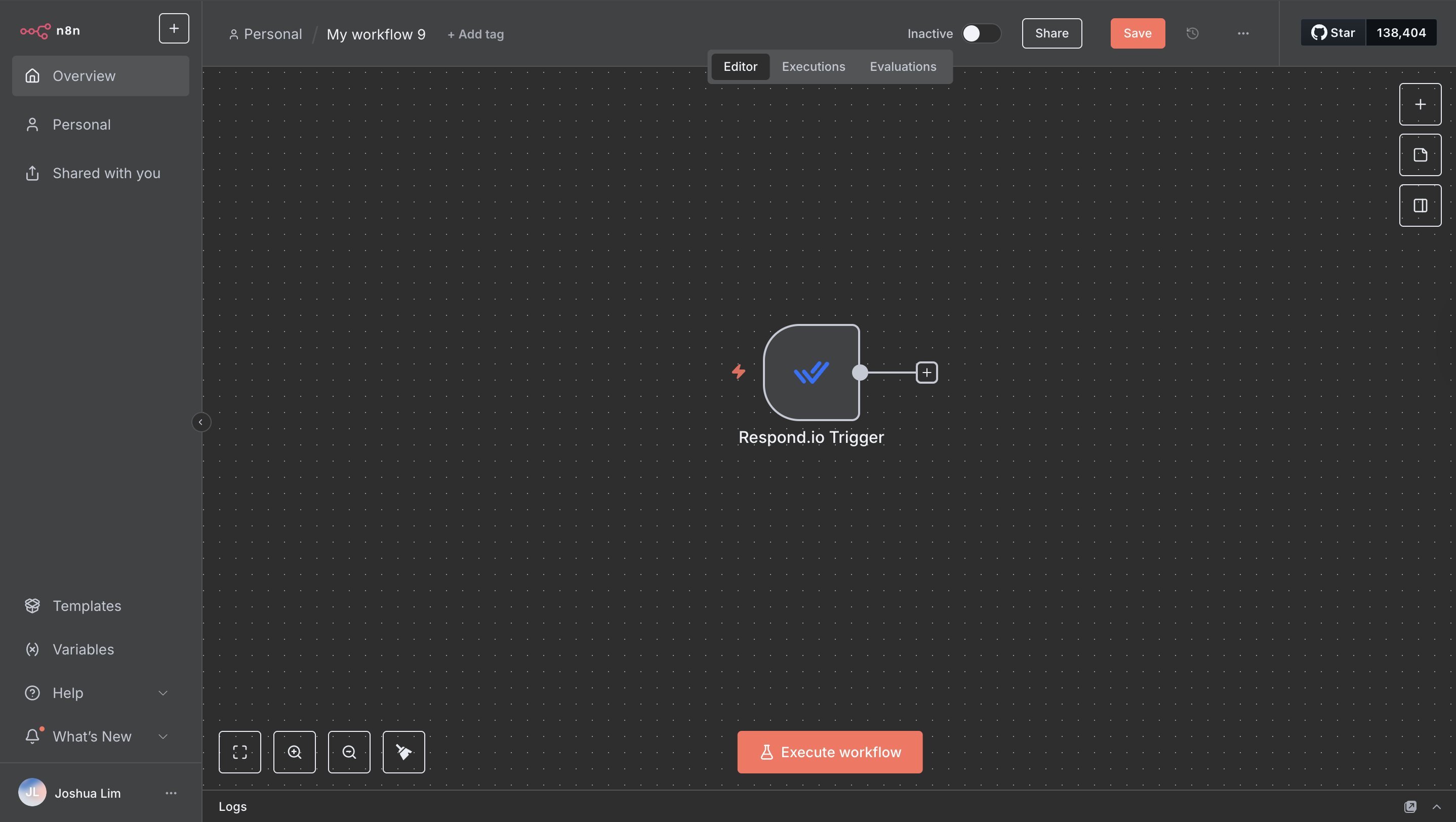Select the Respond.io Trigger node

point(811,373)
